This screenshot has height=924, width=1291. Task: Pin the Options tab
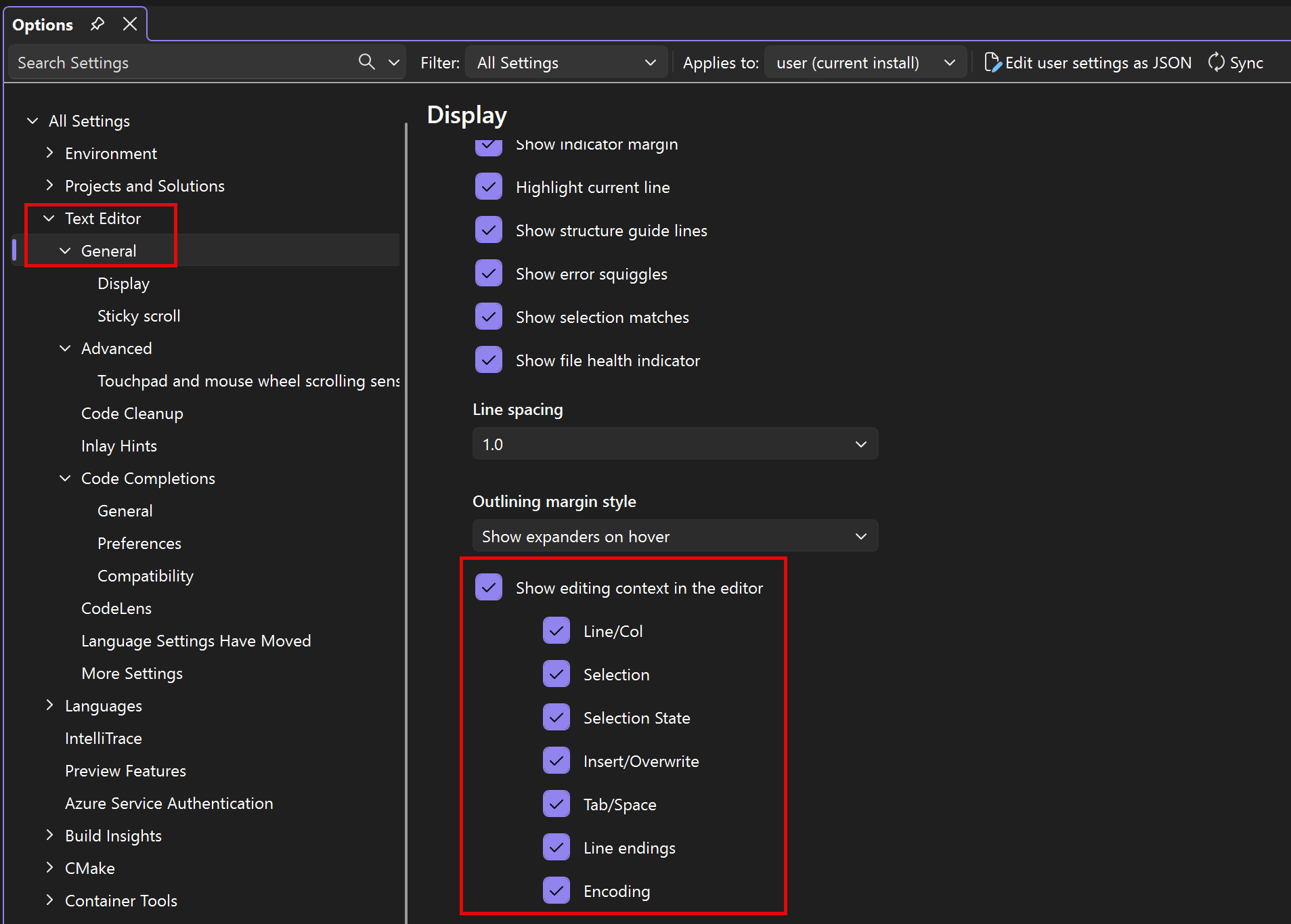[97, 24]
